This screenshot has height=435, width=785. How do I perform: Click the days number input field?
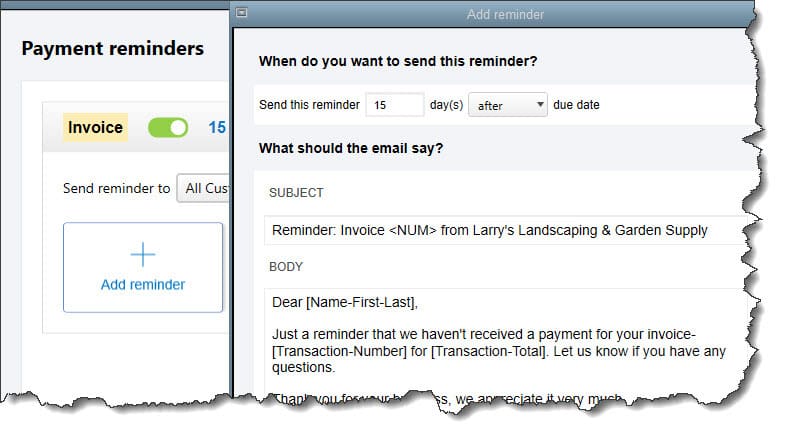click(x=395, y=105)
